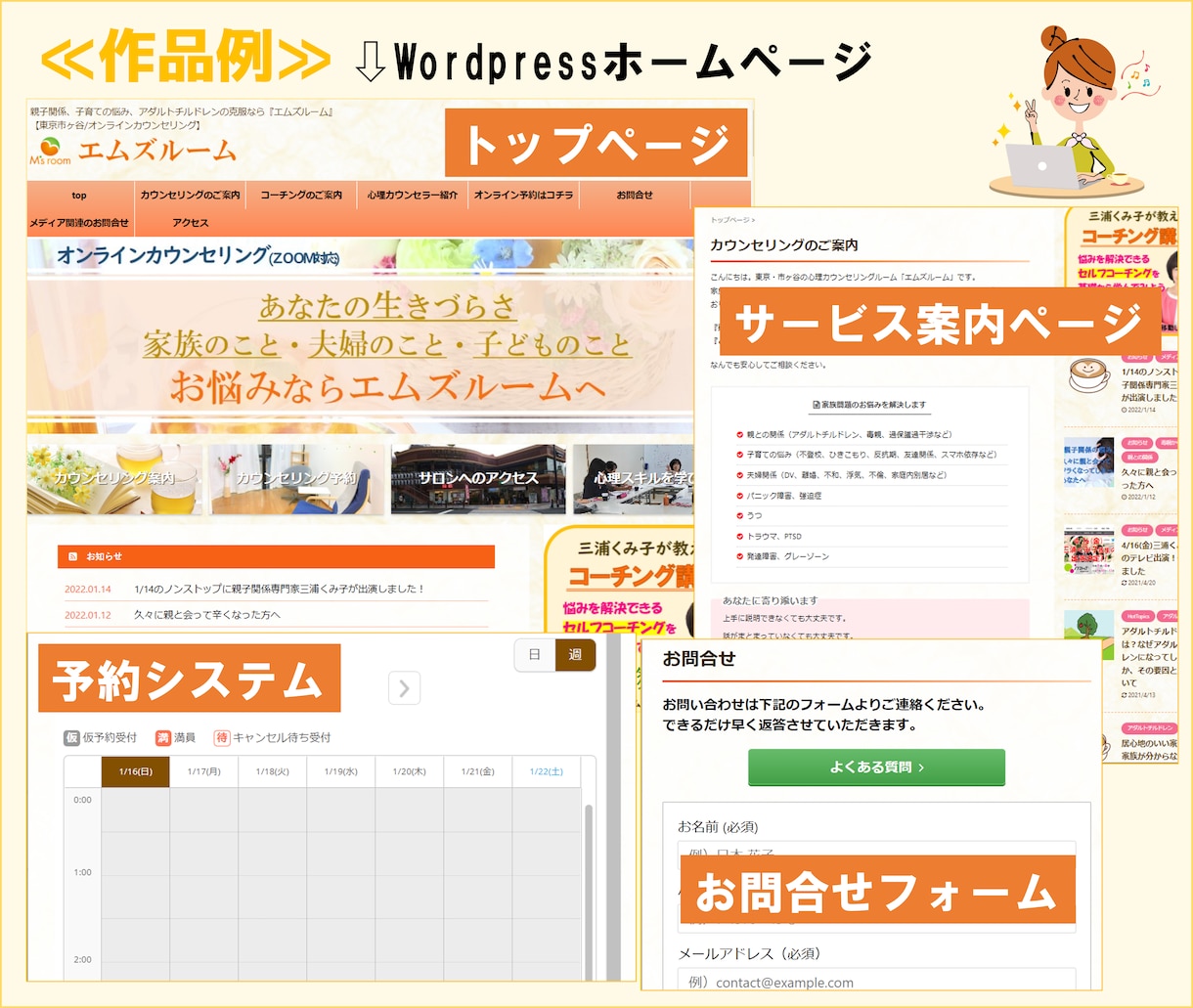
Task: Open アクセス menu item
Action: [x=190, y=223]
